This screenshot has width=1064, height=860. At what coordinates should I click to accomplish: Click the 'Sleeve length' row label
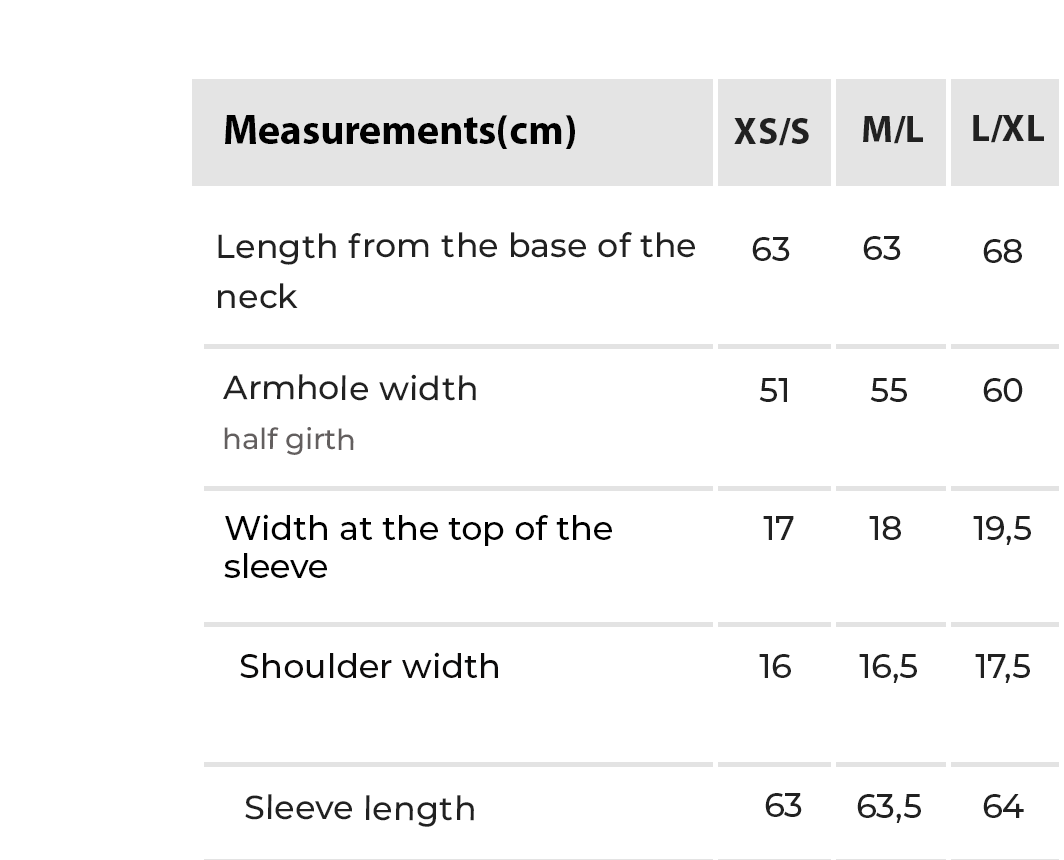click(359, 808)
